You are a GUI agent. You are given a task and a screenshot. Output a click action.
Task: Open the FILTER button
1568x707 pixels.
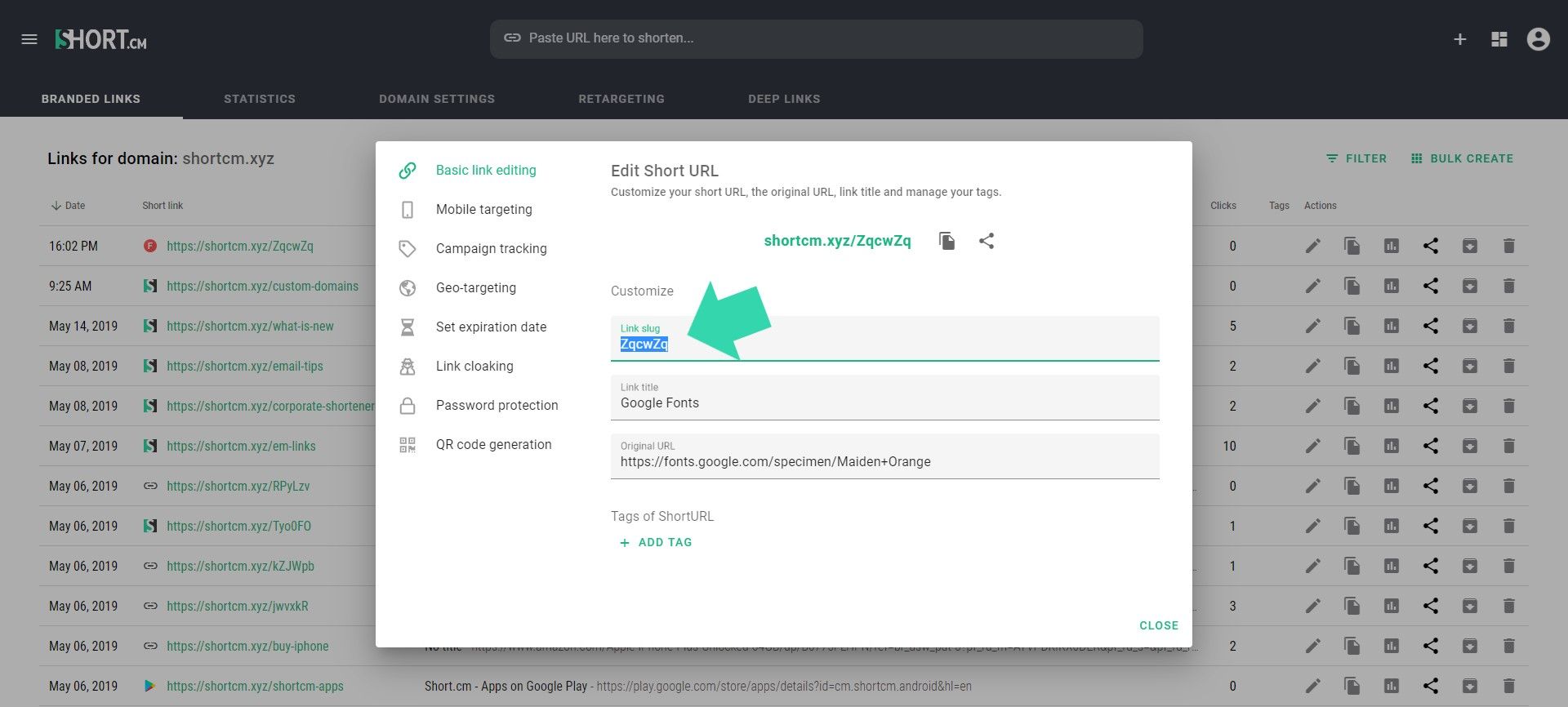(1356, 158)
